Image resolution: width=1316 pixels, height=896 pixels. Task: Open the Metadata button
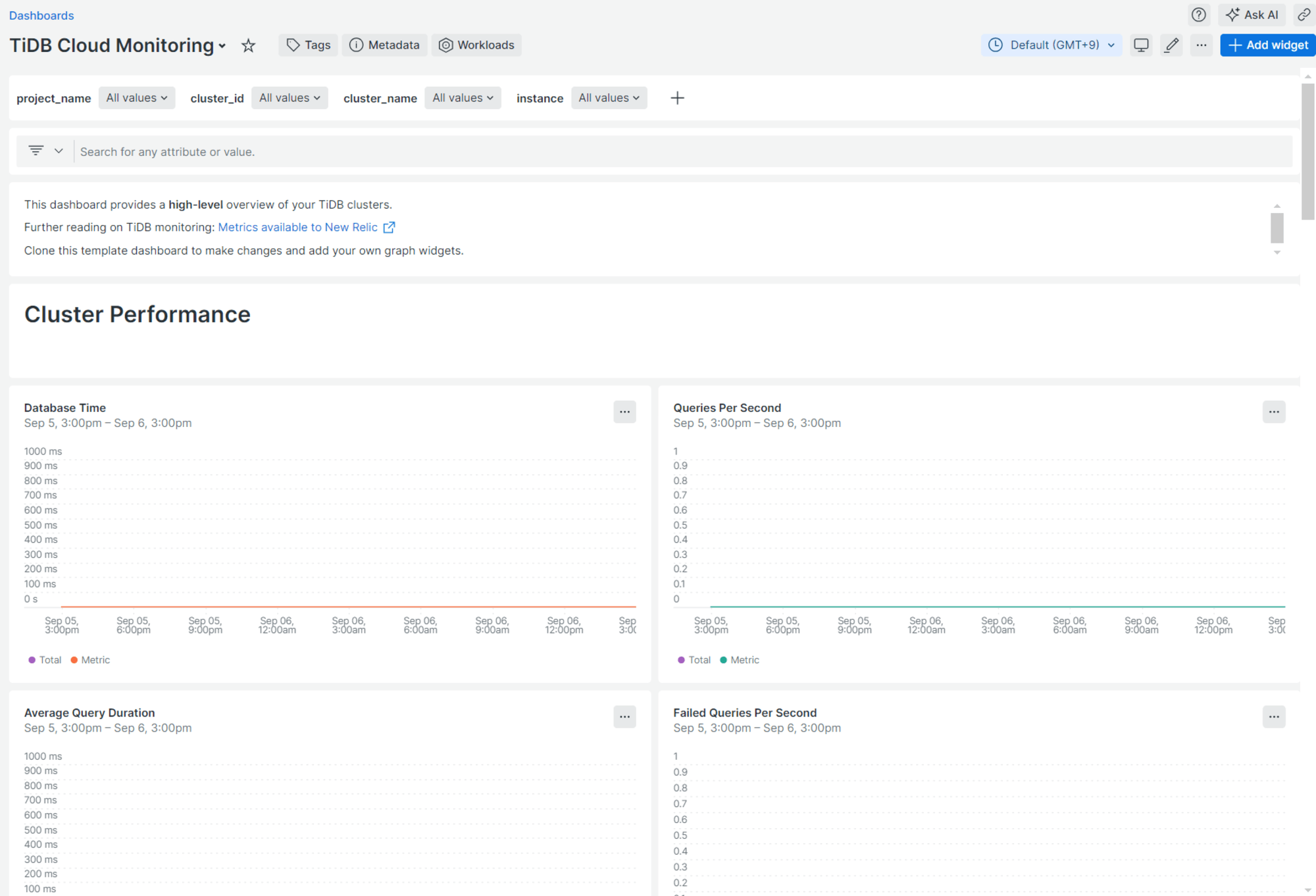pyautogui.click(x=384, y=45)
